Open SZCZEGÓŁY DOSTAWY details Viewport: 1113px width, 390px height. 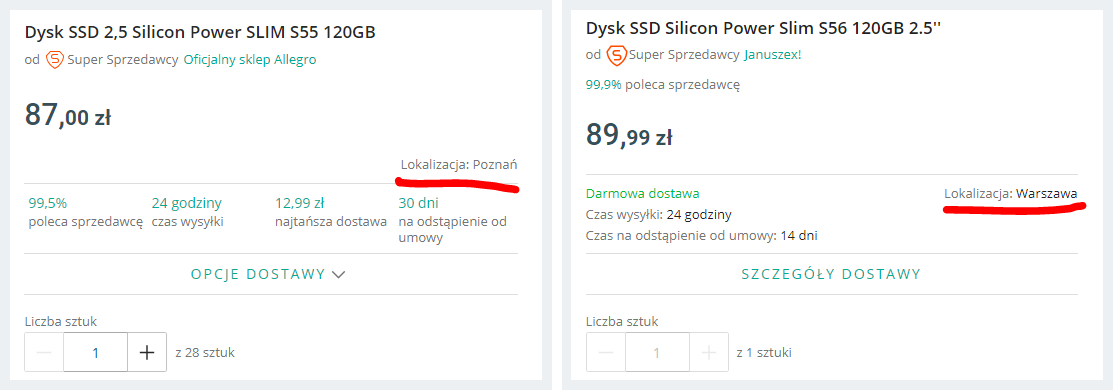coord(831,274)
